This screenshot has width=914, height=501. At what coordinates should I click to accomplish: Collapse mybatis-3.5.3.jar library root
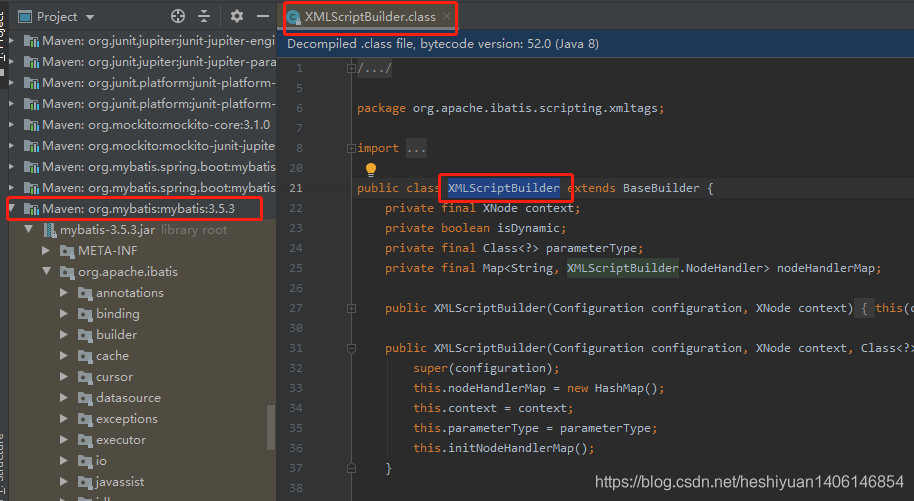point(29,230)
